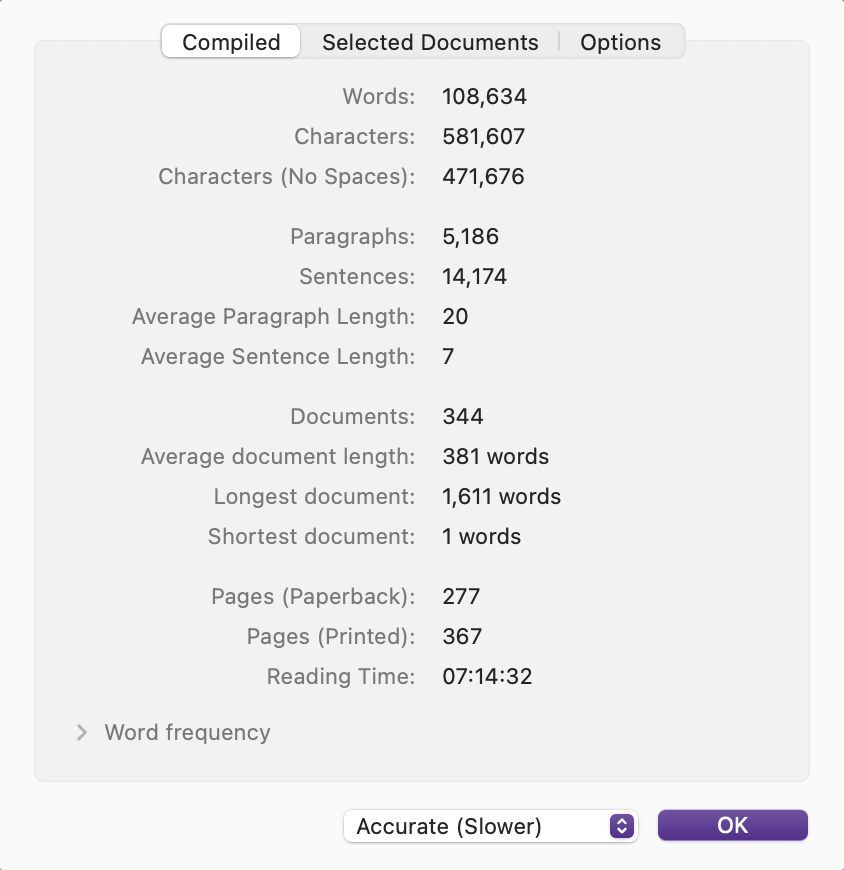Click the Reading Time value 07:14:32

click(487, 676)
